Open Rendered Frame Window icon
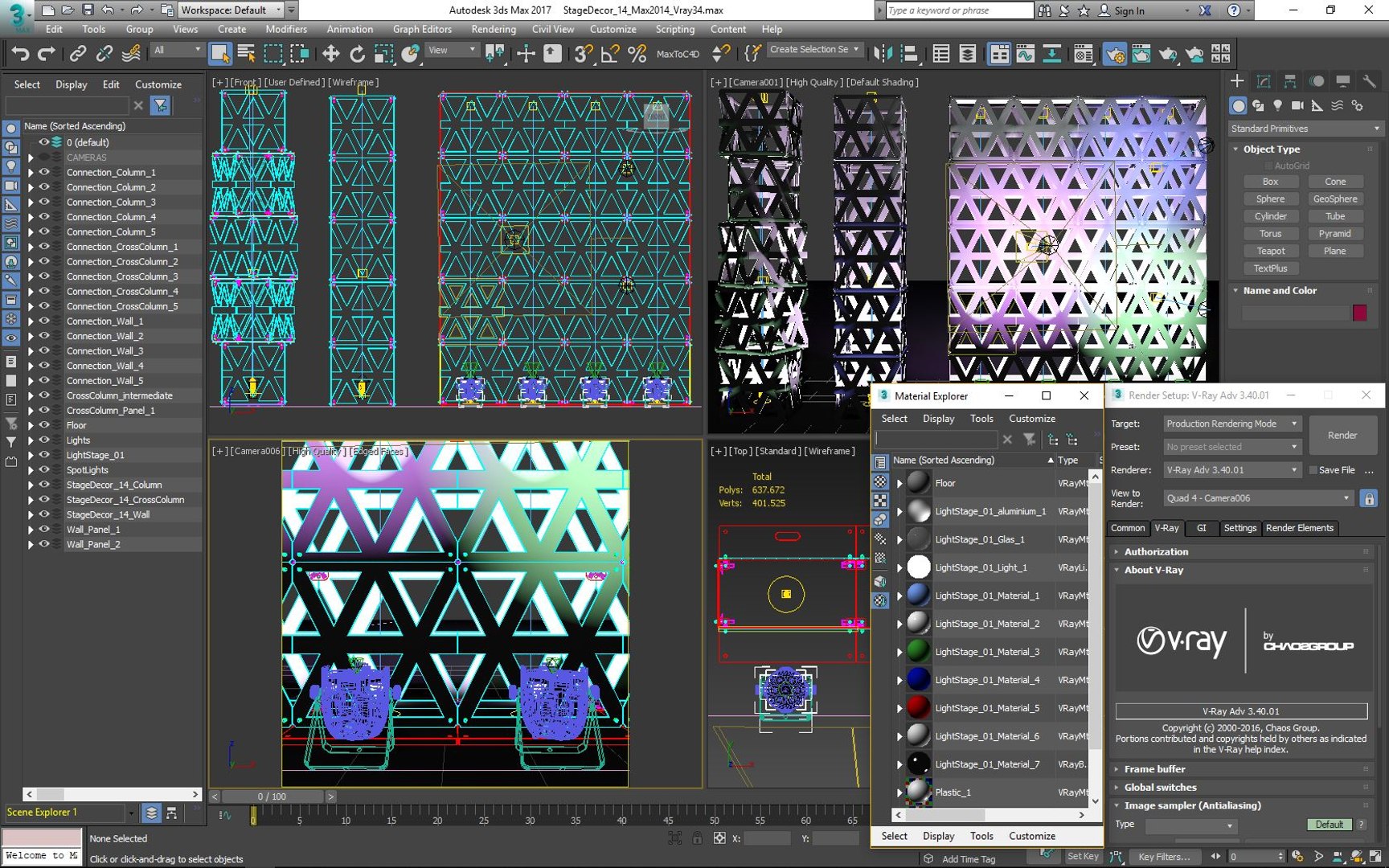This screenshot has width=1389, height=868. click(1141, 54)
